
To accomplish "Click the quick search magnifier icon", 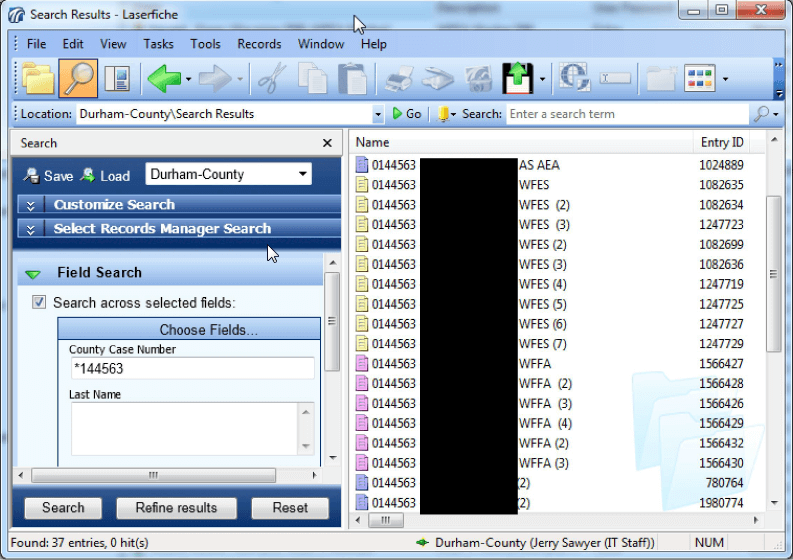I will (x=761, y=114).
